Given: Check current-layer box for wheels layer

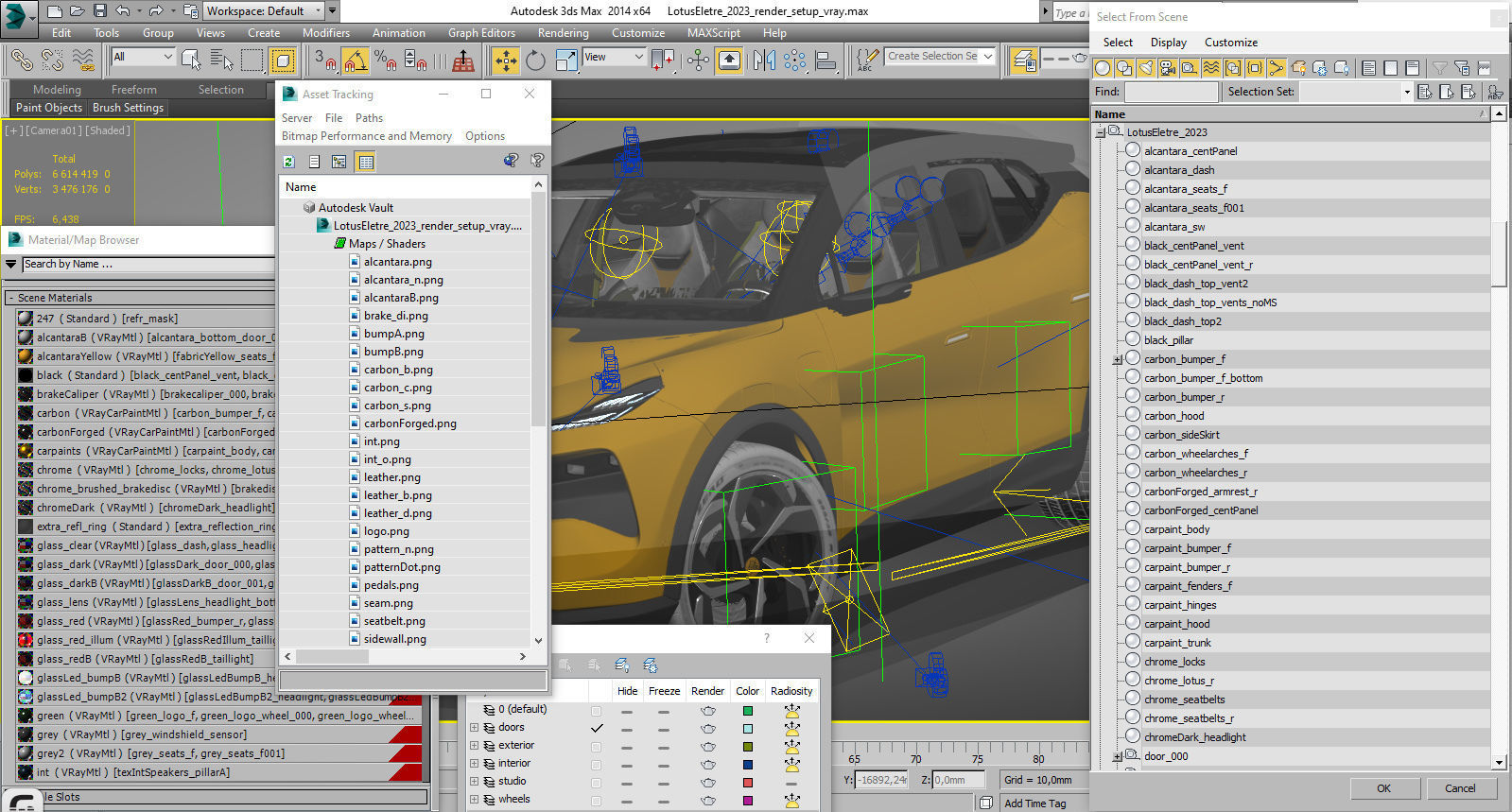Looking at the screenshot, I should 596,800.
